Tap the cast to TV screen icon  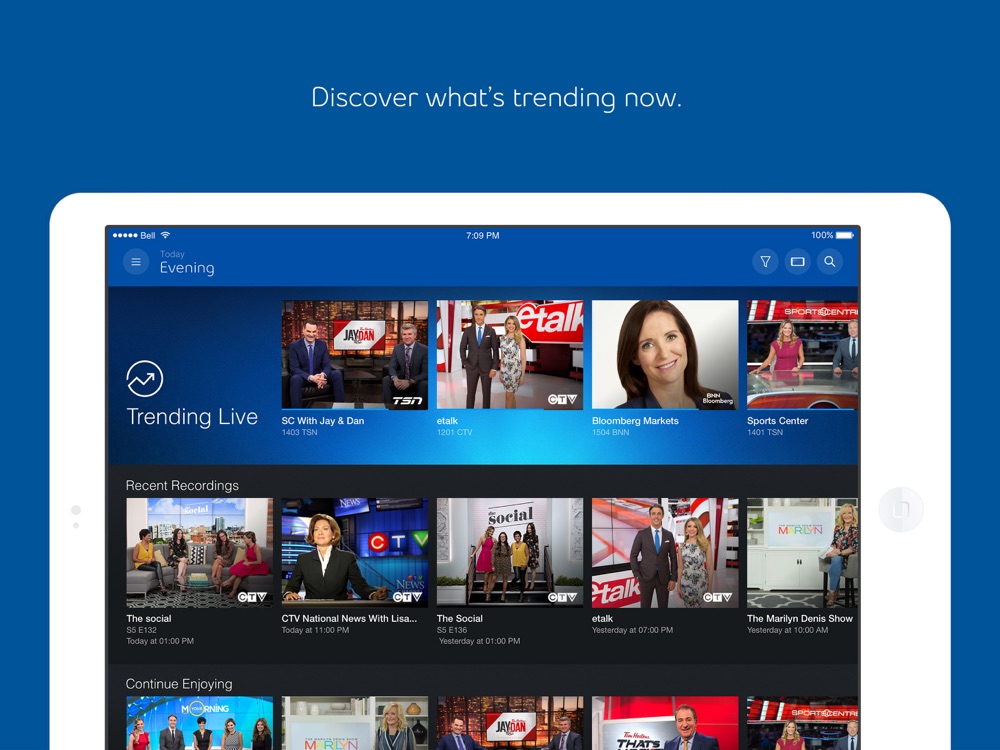797,261
